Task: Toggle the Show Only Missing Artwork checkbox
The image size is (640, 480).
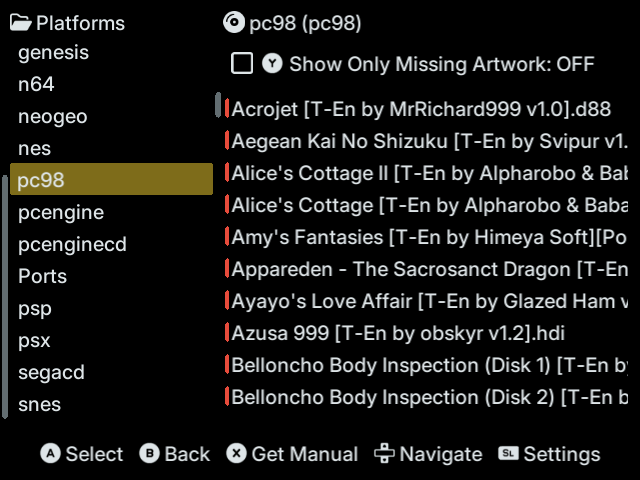Action: click(242, 64)
